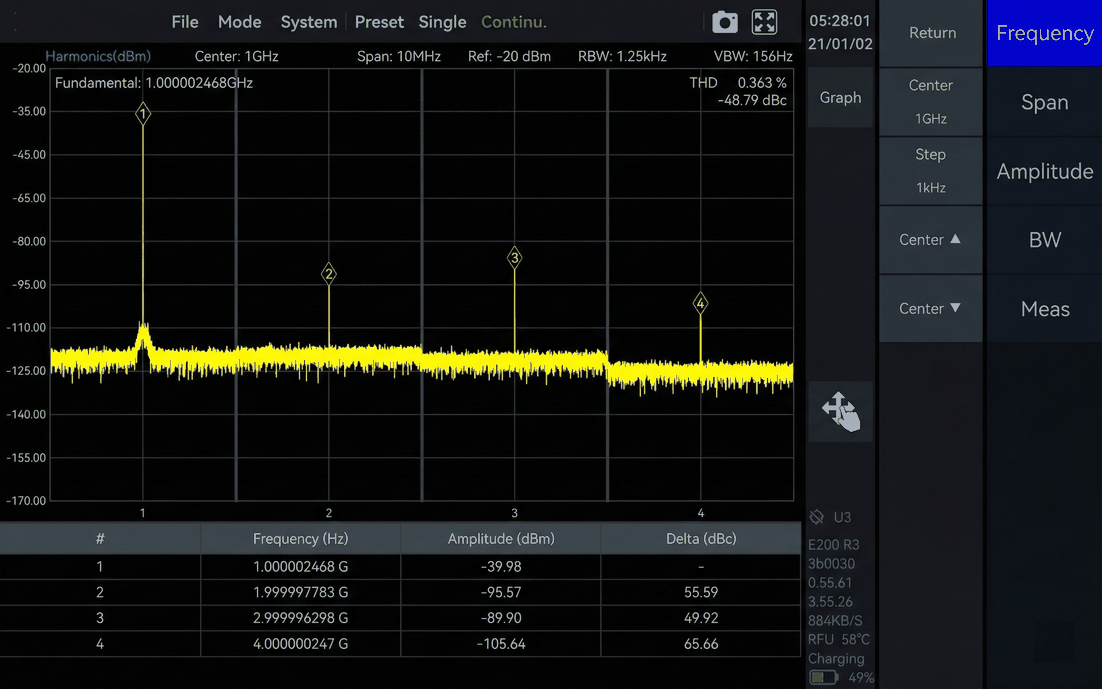Click the Amplitude (dBm) column header
The image size is (1102, 689).
click(x=501, y=539)
